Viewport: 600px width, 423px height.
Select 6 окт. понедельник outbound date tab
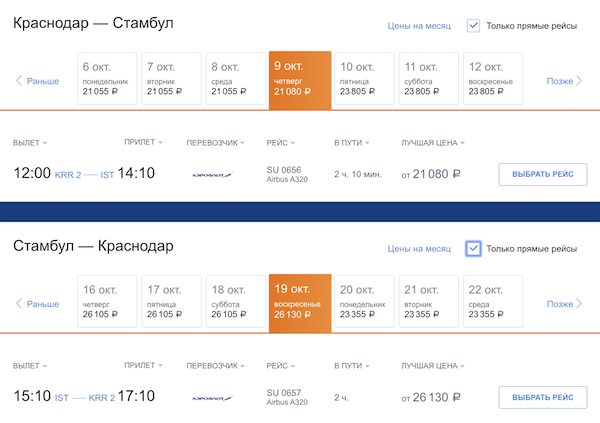point(106,78)
